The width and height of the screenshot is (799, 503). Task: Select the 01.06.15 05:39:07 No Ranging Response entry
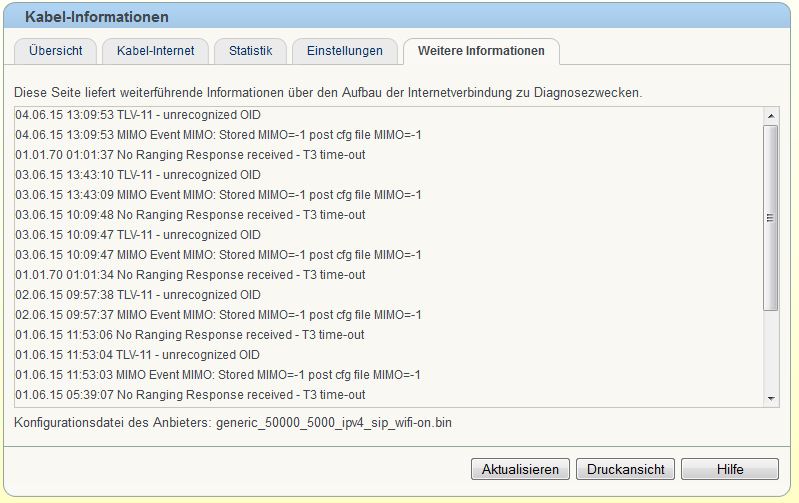[190, 395]
